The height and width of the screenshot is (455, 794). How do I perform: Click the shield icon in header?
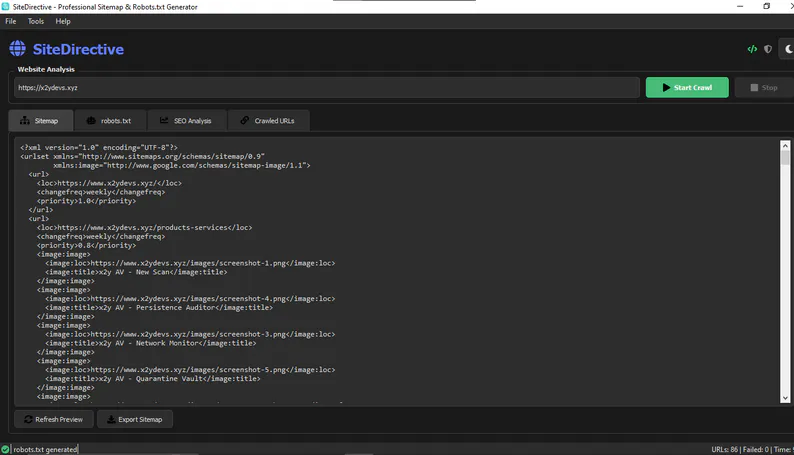click(768, 49)
